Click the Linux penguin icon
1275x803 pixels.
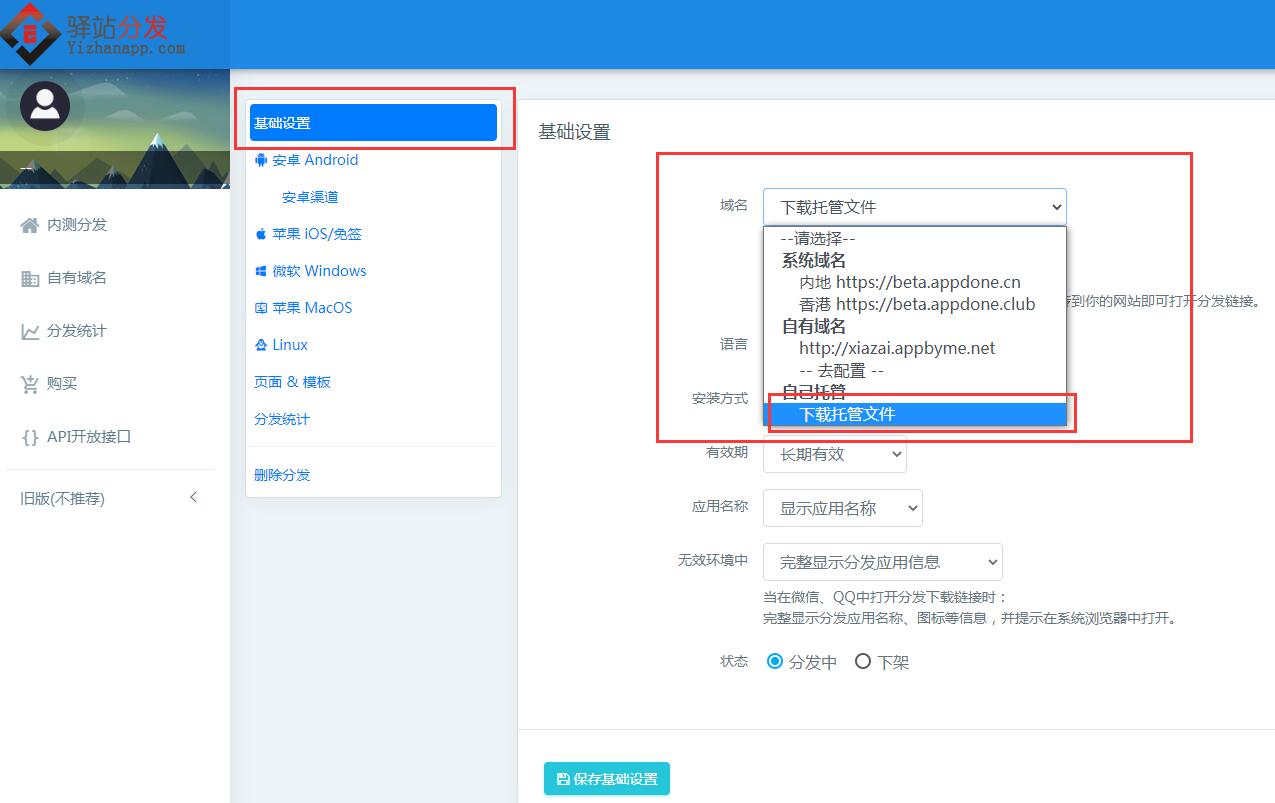click(x=261, y=345)
